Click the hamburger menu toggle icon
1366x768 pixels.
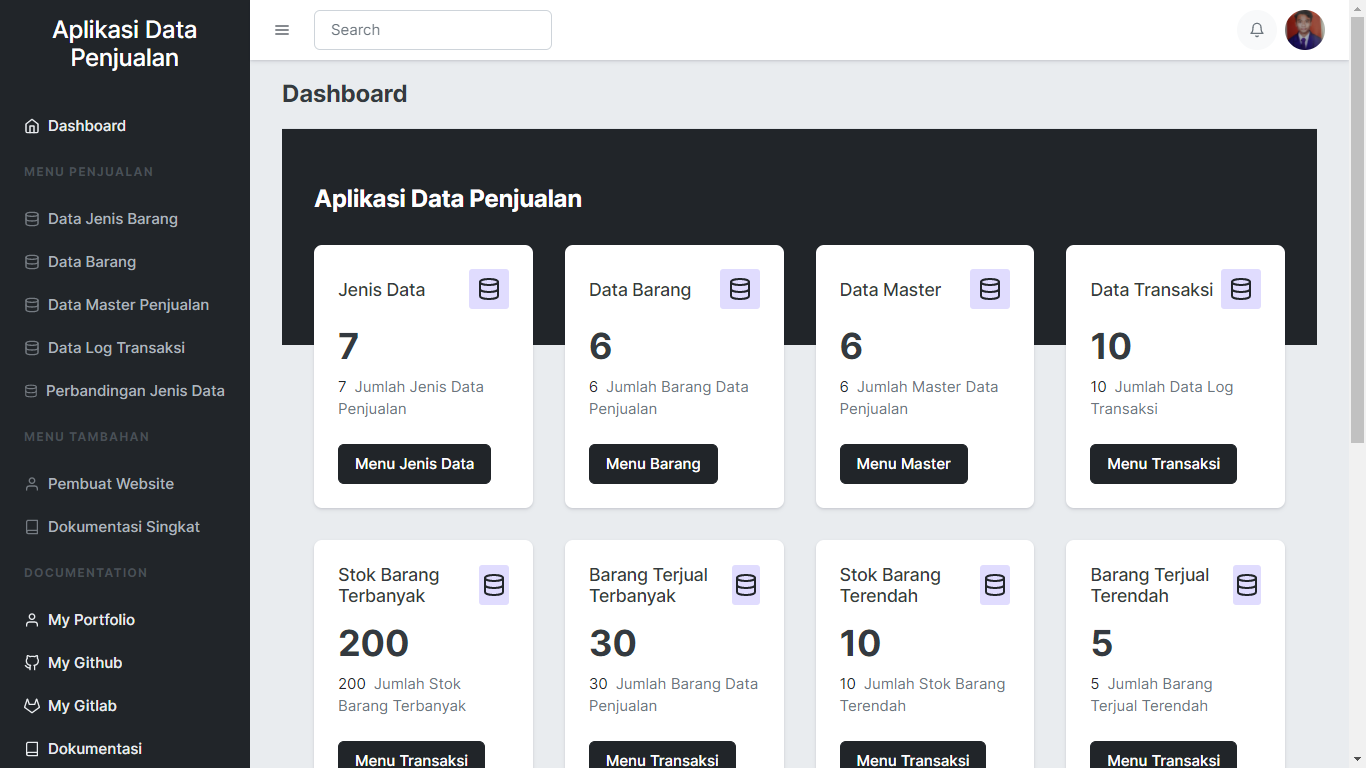coord(282,30)
